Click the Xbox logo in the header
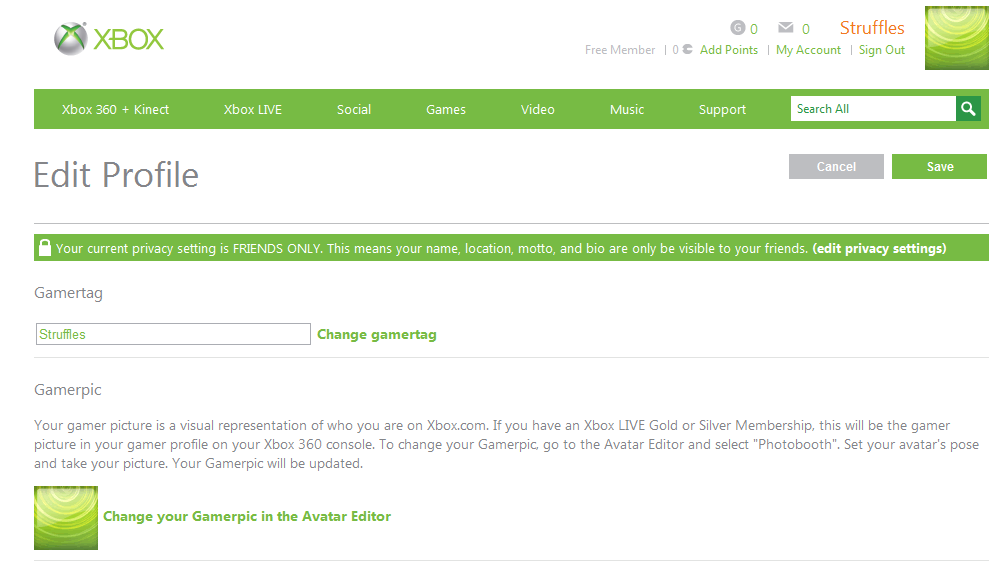 109,39
